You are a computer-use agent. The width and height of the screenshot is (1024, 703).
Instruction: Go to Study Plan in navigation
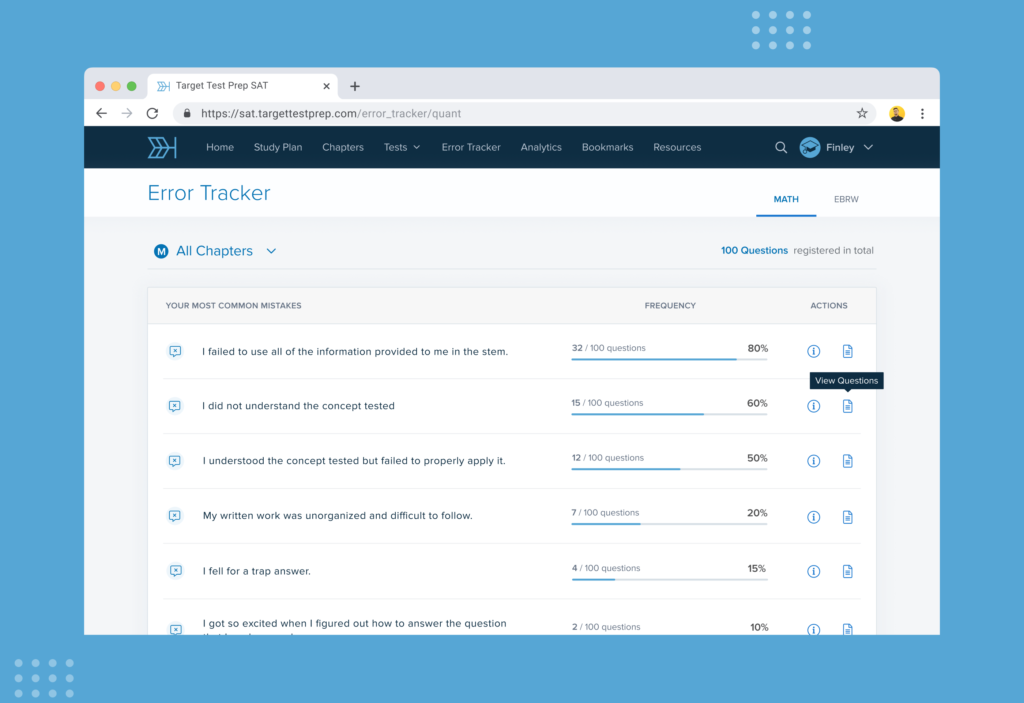point(278,147)
